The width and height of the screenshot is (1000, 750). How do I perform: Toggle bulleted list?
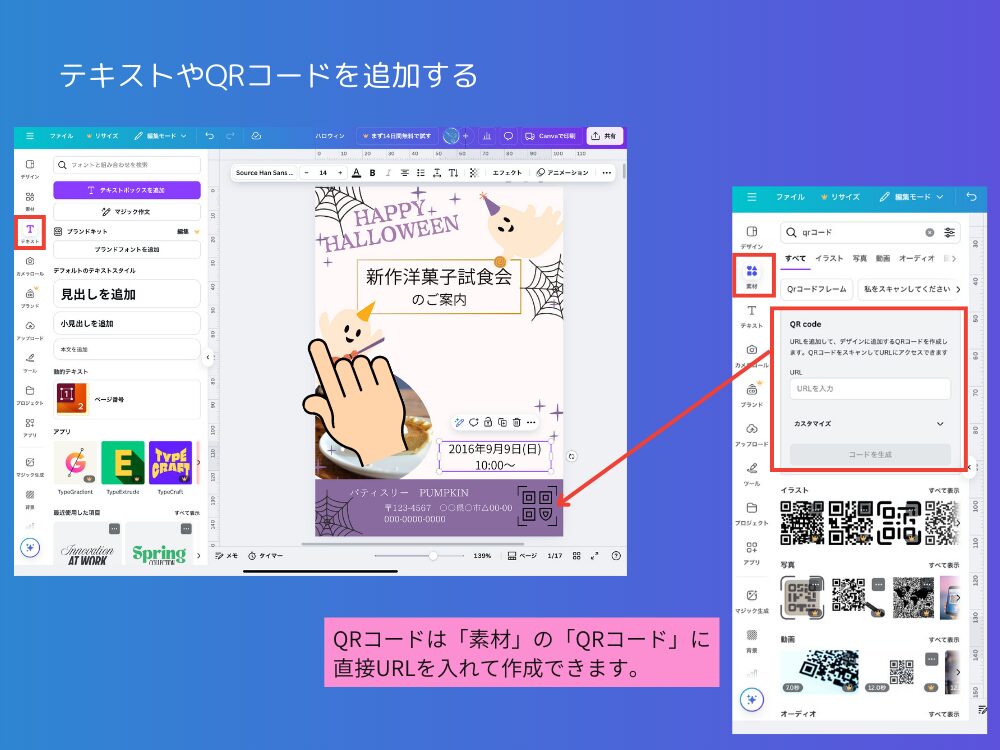(x=420, y=172)
